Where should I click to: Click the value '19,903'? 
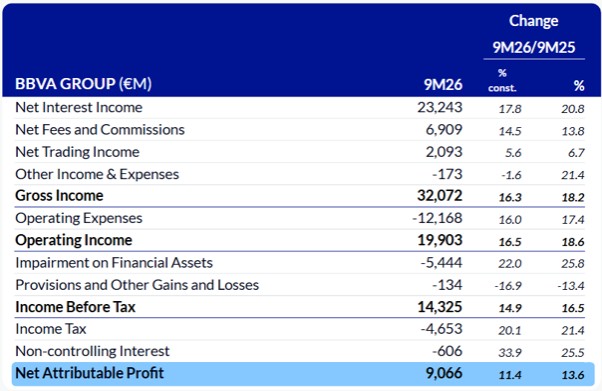click(x=440, y=240)
